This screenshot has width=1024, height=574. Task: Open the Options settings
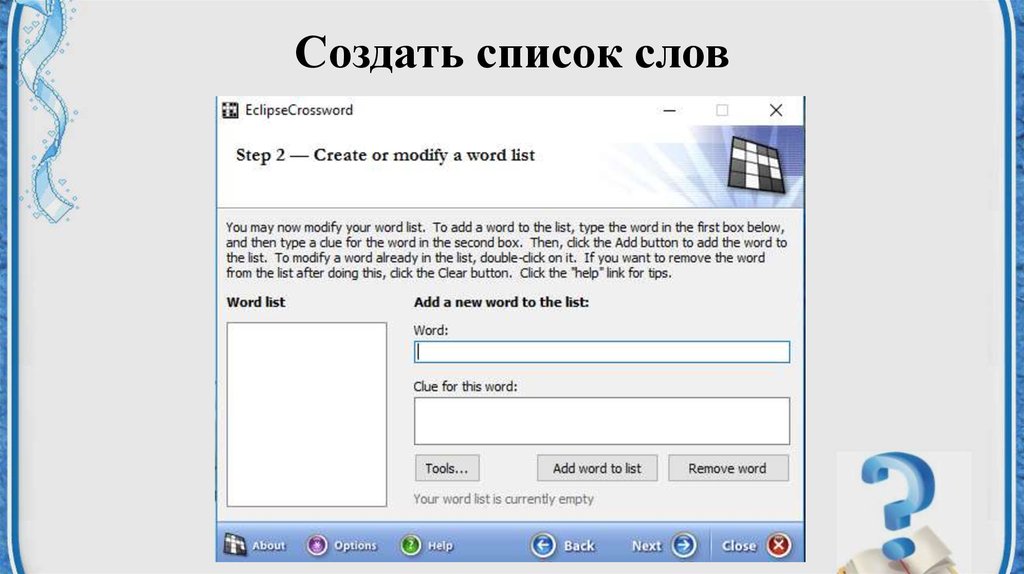pos(342,545)
